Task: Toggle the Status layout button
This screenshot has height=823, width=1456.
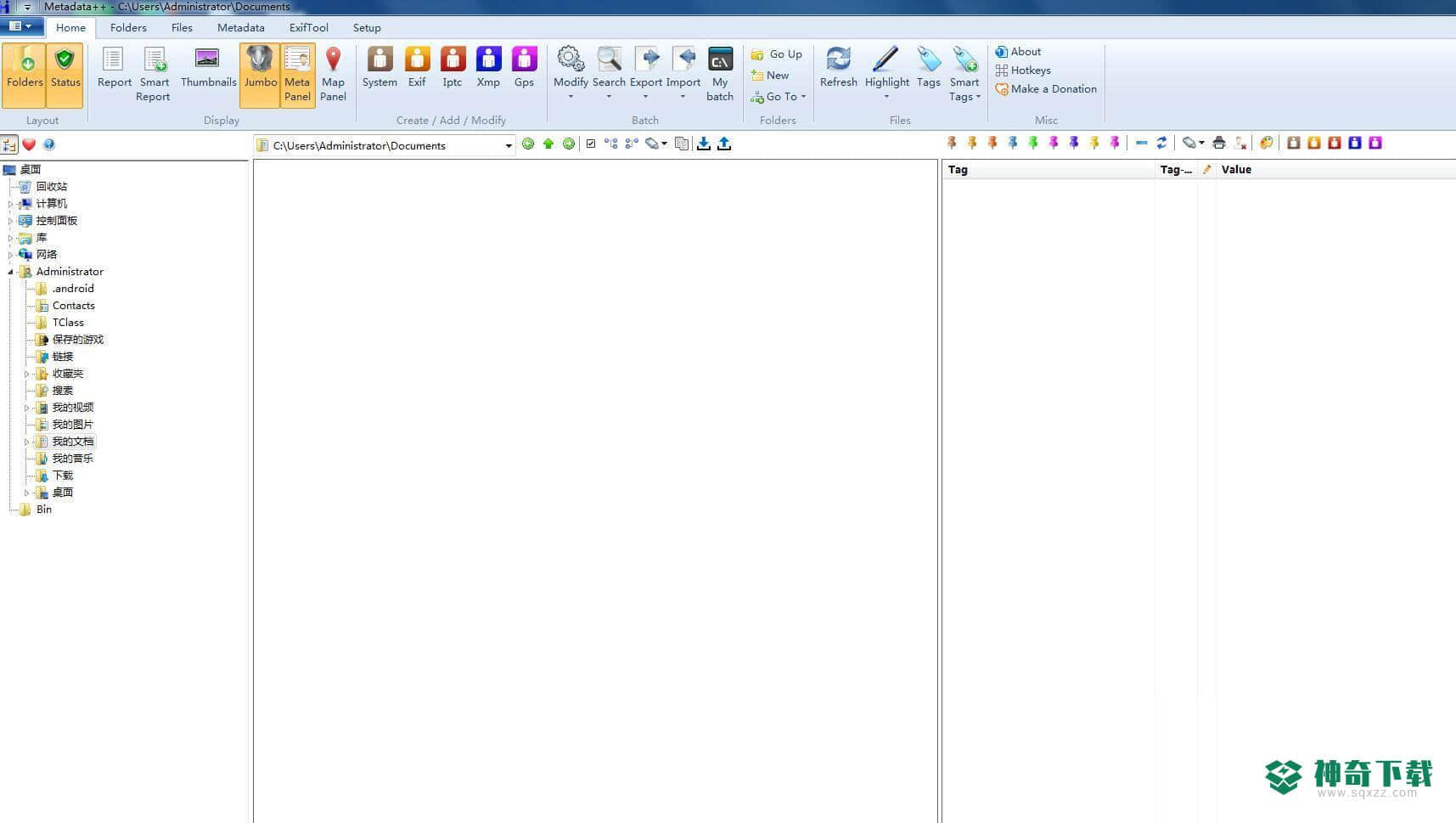Action: [x=65, y=75]
